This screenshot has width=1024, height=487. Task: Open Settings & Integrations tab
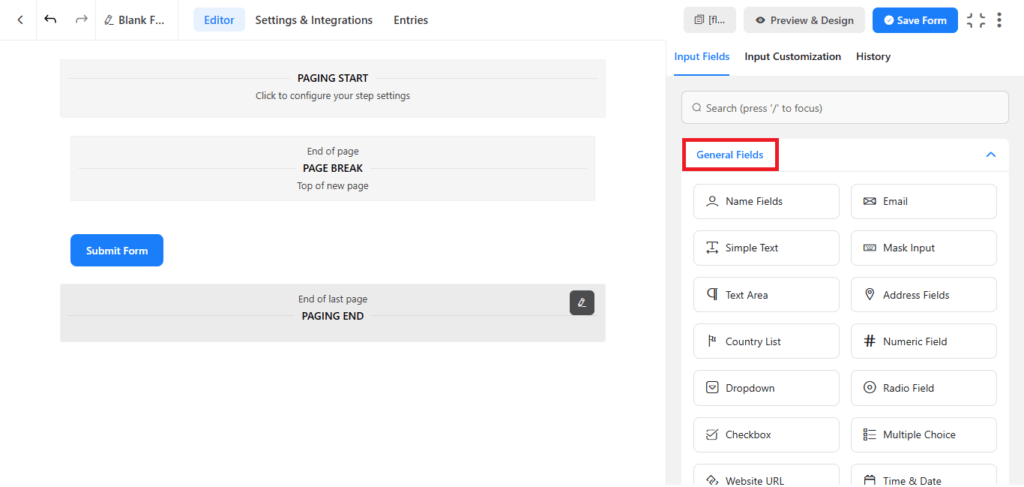pyautogui.click(x=313, y=20)
